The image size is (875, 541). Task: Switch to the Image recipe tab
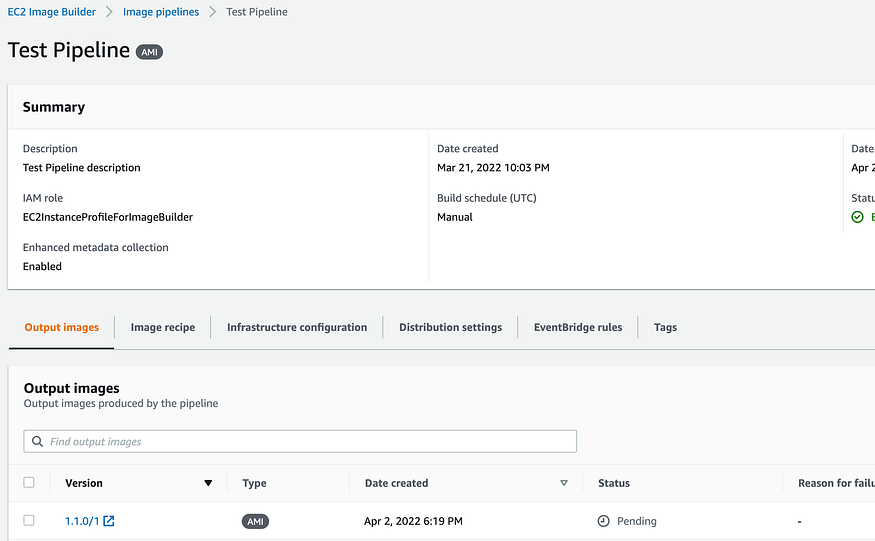163,327
